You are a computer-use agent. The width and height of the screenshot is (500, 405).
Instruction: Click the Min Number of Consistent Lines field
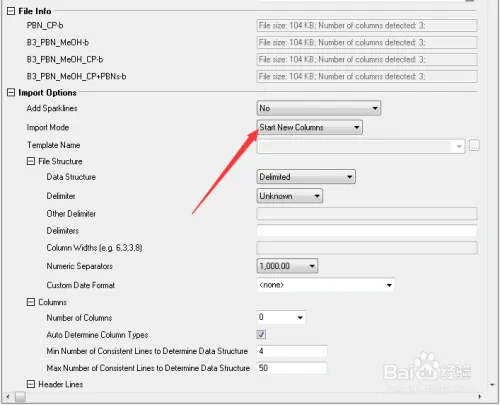(x=292, y=351)
